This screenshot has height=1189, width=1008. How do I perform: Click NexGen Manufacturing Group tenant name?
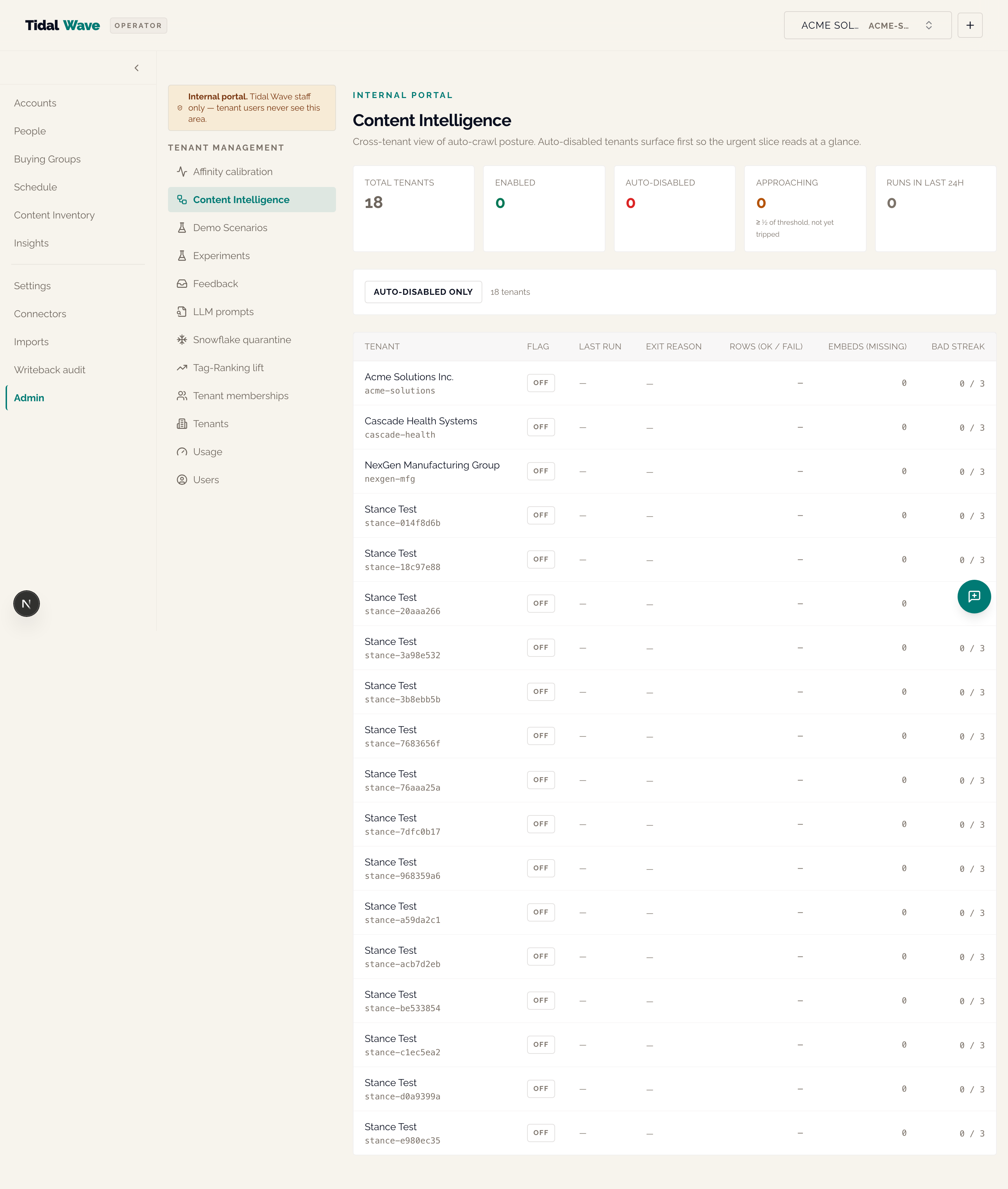coord(432,465)
